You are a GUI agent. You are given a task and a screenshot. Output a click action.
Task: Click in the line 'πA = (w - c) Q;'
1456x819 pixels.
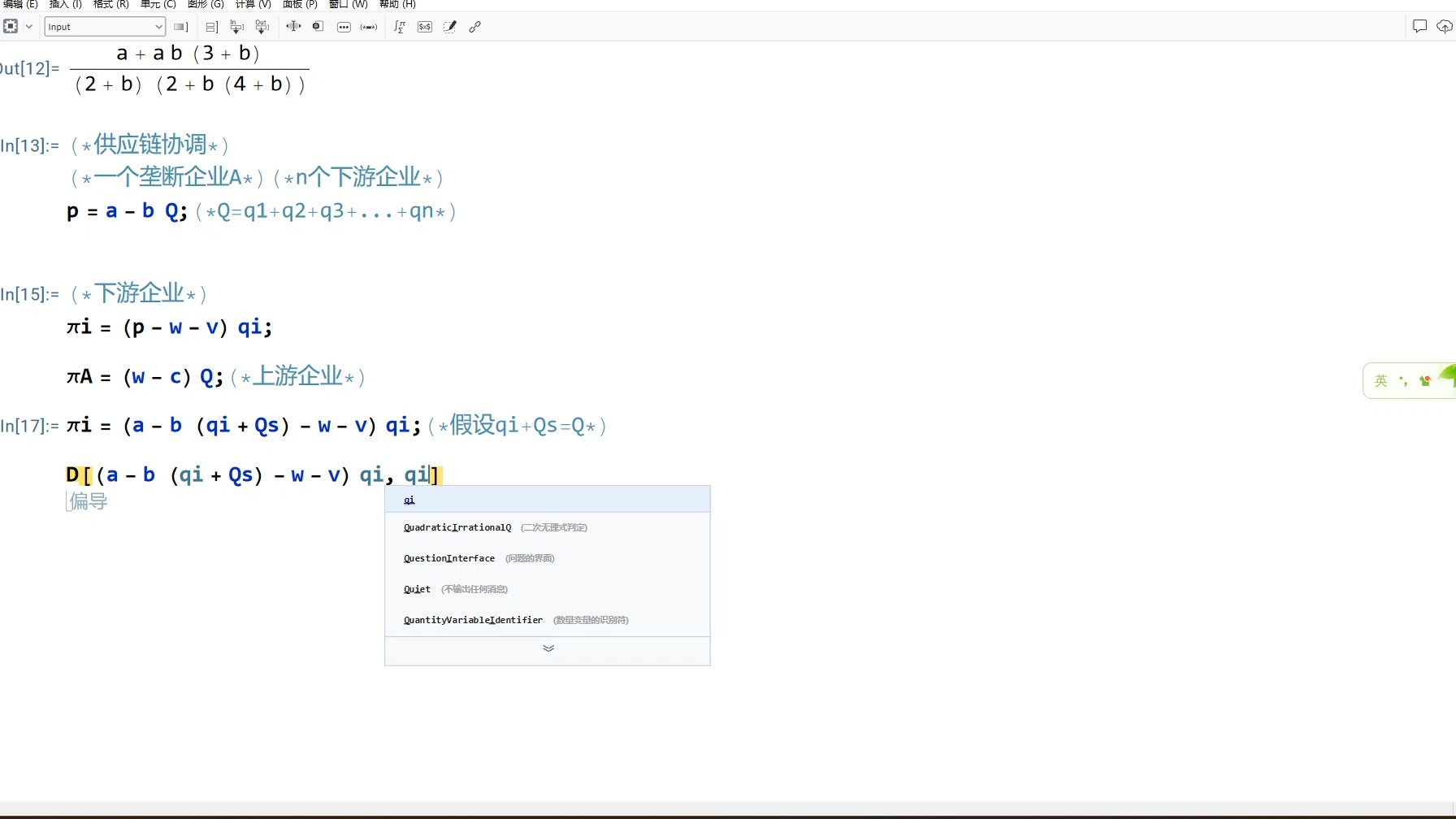coord(145,376)
